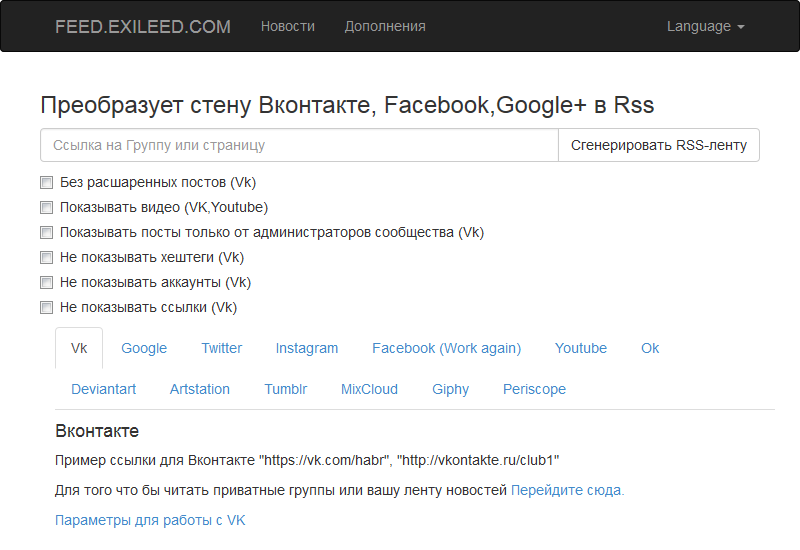Enable Не показывать хештеги (Vk)
Image resolution: width=800 pixels, height=550 pixels.
coord(46,258)
